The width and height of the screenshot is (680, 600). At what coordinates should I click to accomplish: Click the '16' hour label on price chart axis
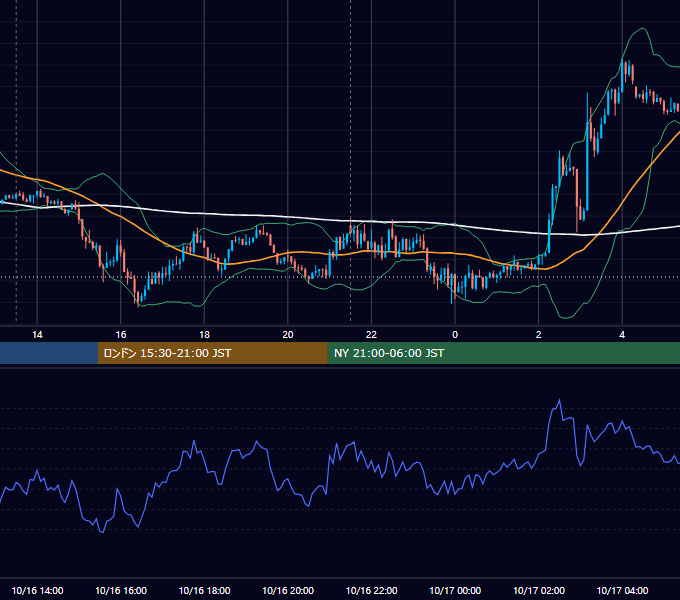click(121, 335)
